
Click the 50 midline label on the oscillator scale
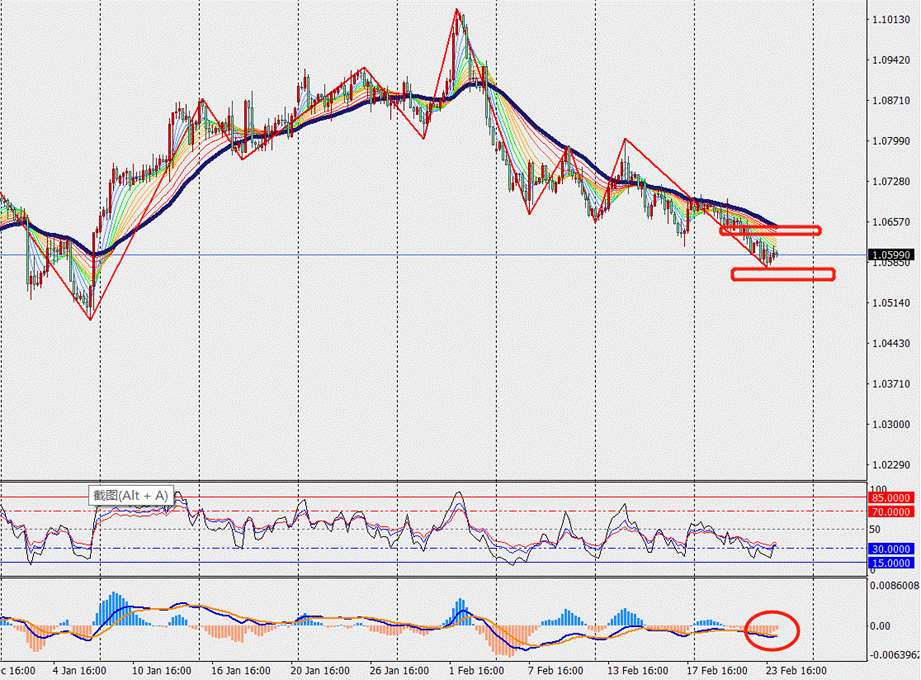point(874,529)
